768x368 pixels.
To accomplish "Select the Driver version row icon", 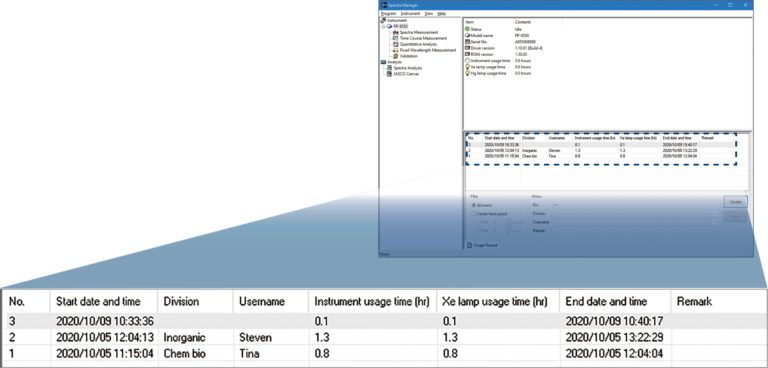I will coord(467,48).
